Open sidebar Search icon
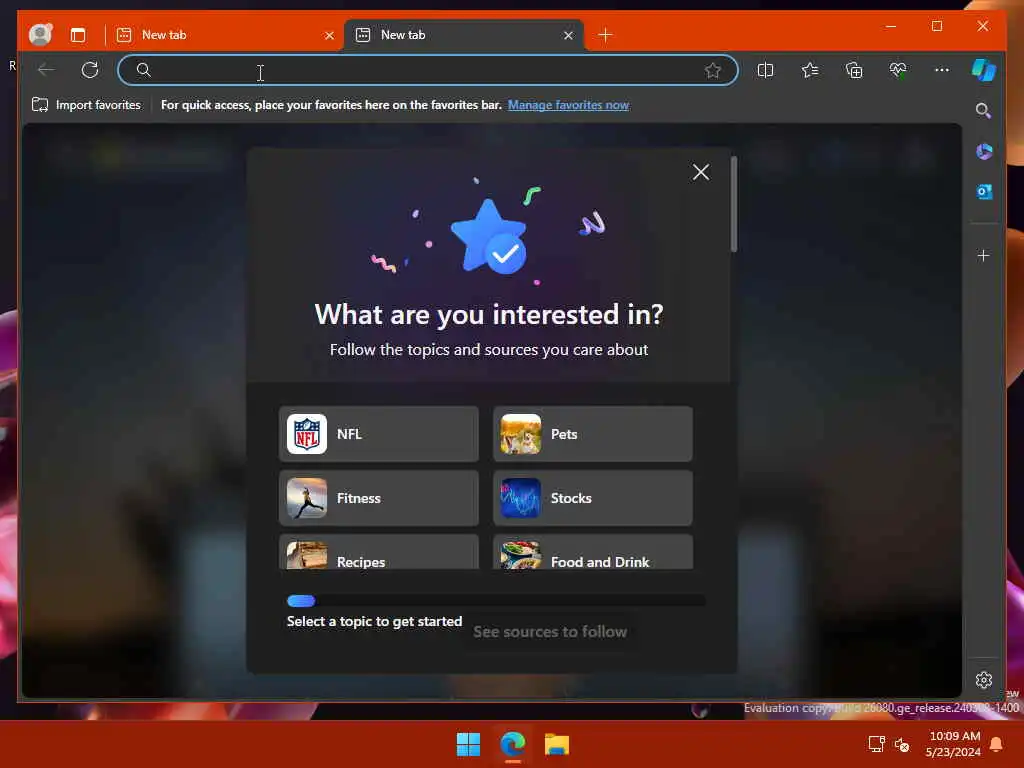 (983, 110)
